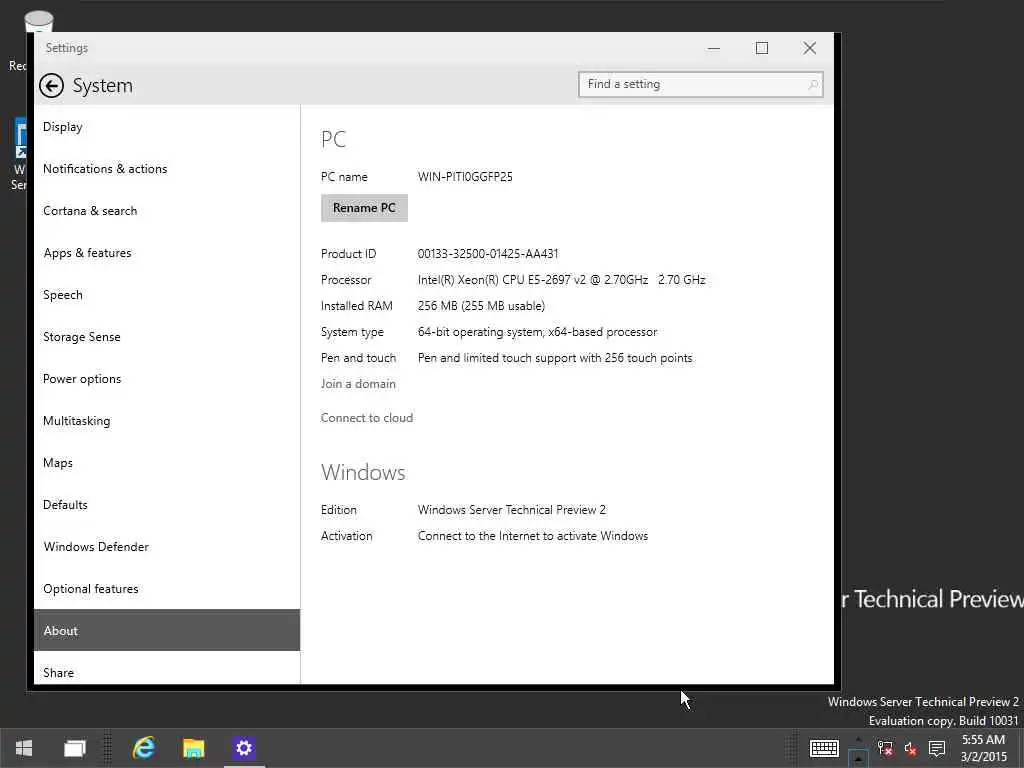Open Notifications & actions settings
The image size is (1024, 768).
167,169
